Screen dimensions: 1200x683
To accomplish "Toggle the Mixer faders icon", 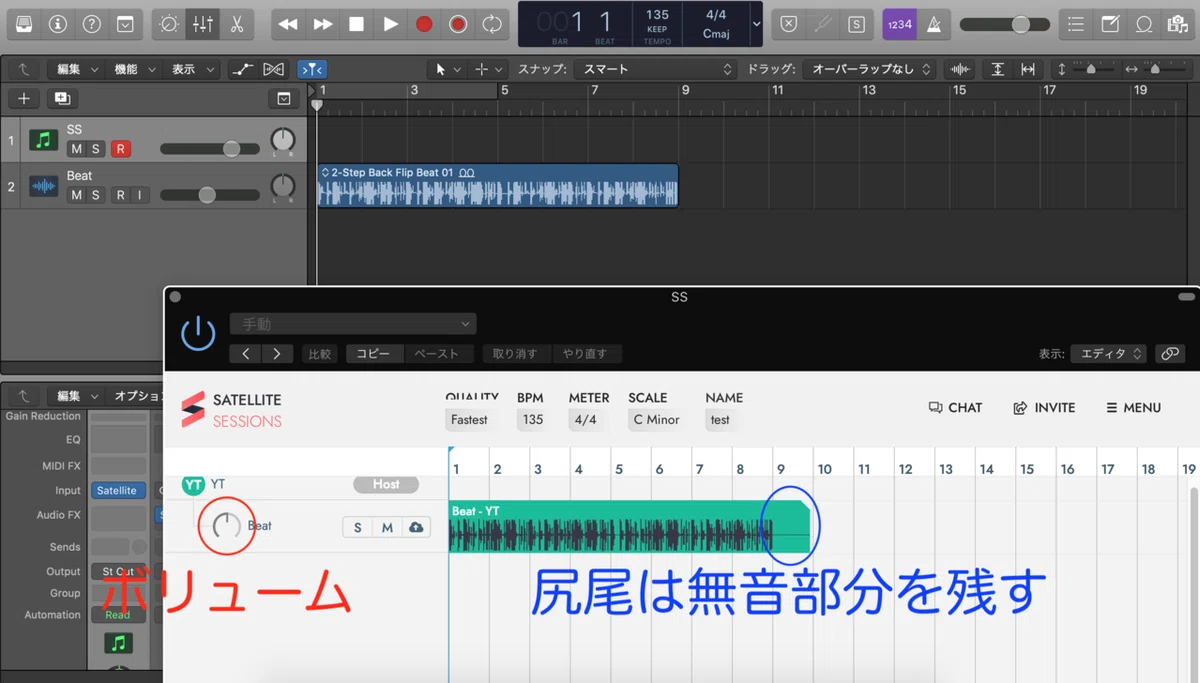I will pyautogui.click(x=203, y=23).
